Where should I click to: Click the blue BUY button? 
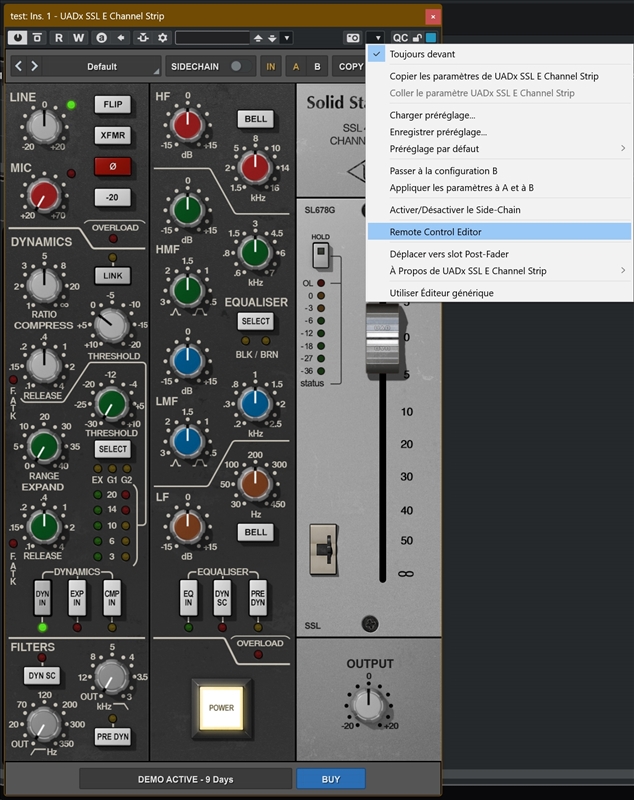click(330, 779)
